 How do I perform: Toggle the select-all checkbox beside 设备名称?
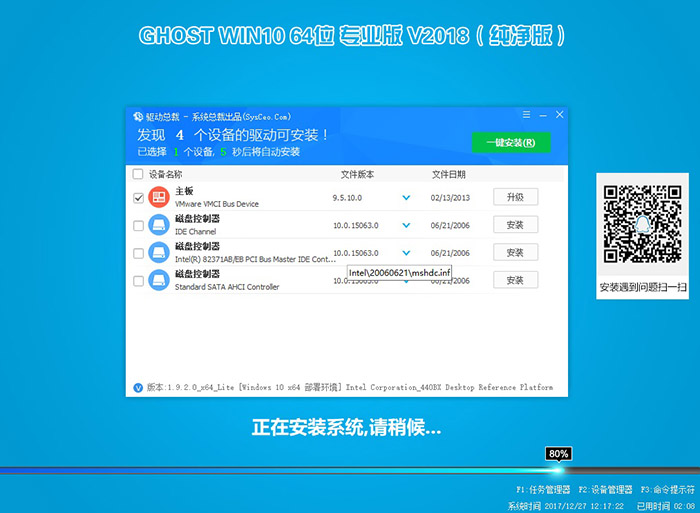coord(138,174)
